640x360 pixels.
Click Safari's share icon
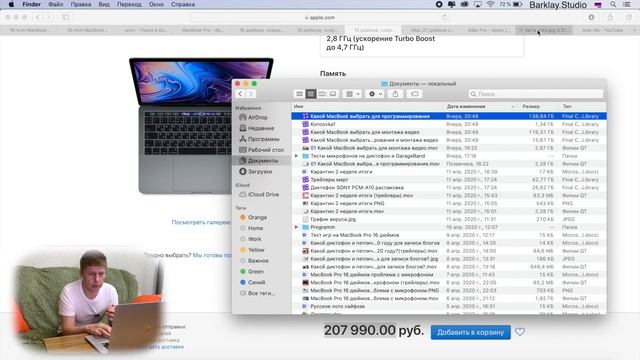pyautogui.click(x=610, y=18)
